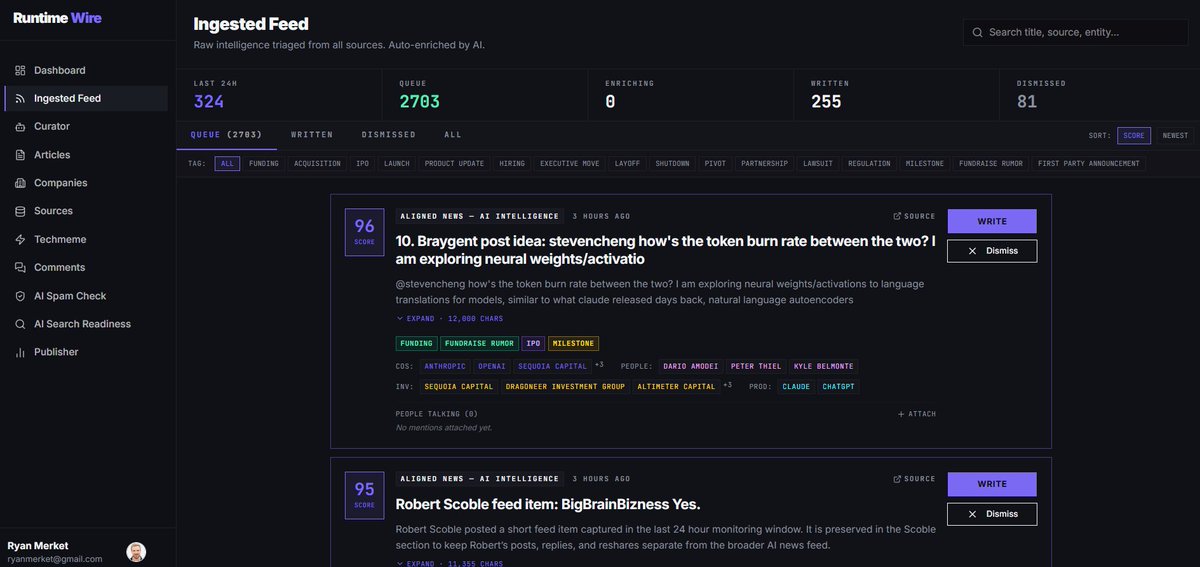Click the Articles document icon

coord(20,155)
